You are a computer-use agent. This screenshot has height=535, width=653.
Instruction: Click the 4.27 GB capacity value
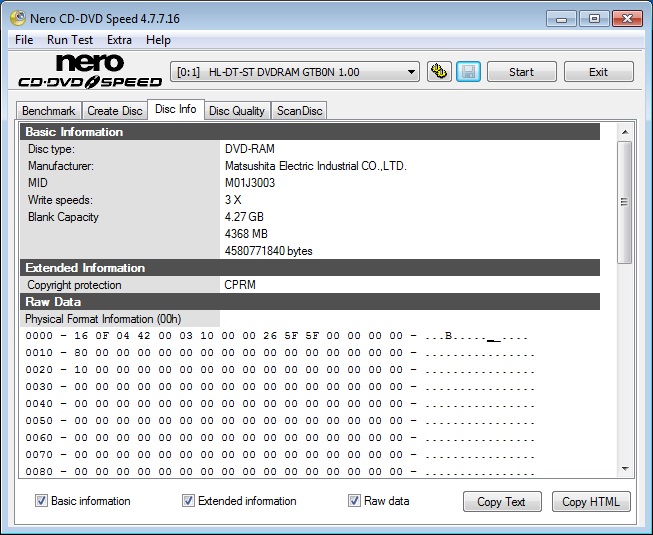click(244, 217)
